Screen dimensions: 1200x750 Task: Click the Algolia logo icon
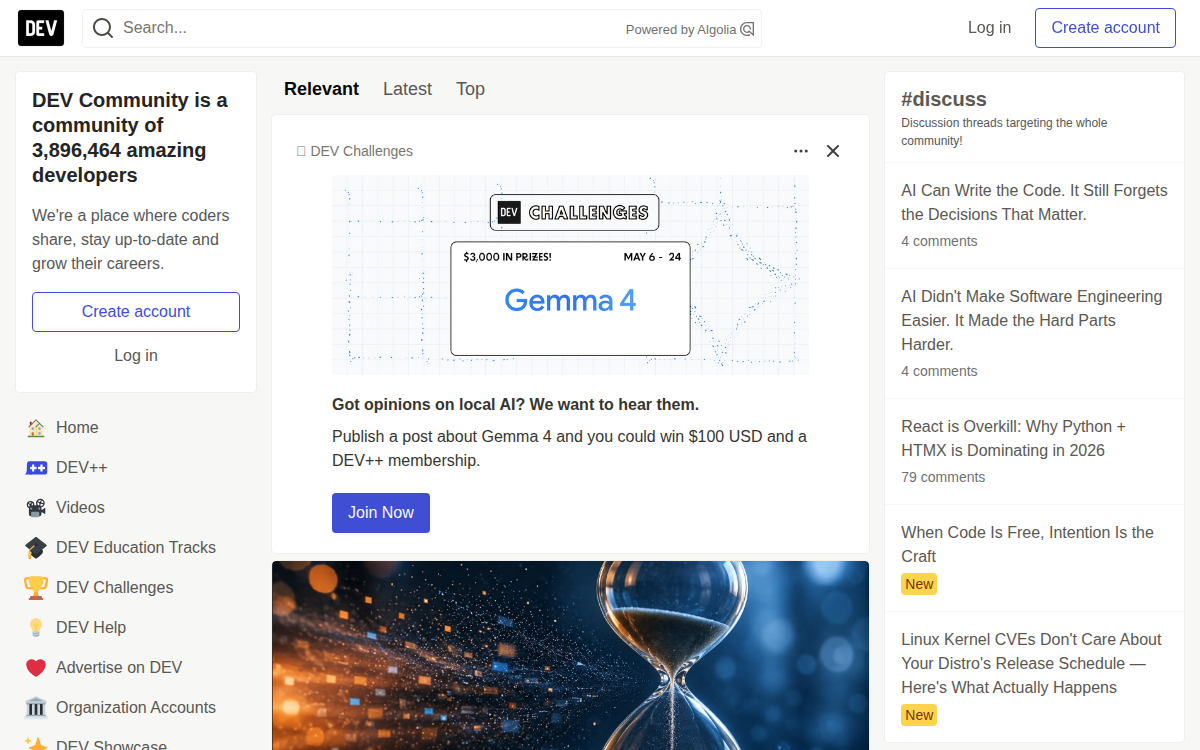[747, 29]
